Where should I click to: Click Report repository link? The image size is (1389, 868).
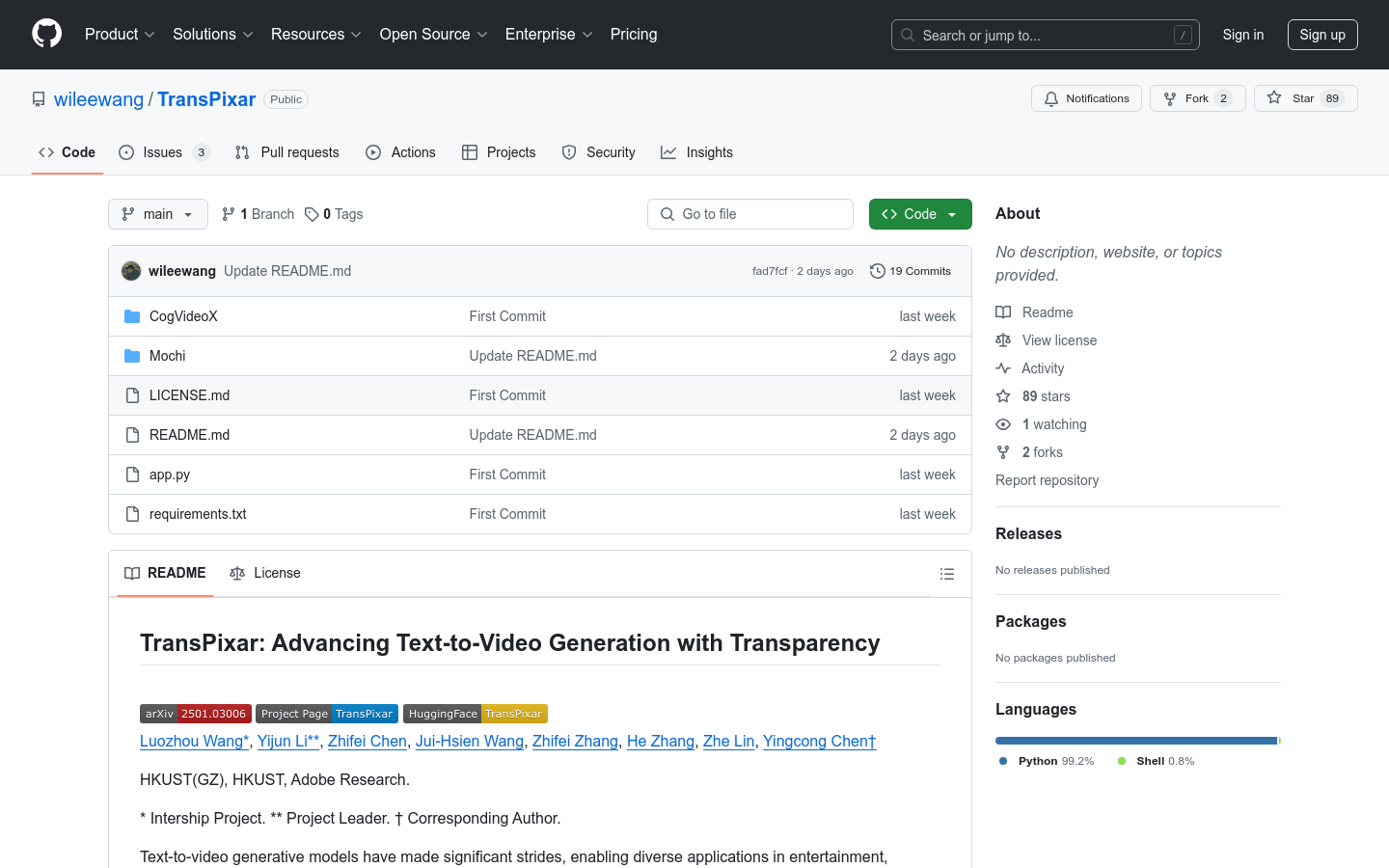pos(1047,480)
